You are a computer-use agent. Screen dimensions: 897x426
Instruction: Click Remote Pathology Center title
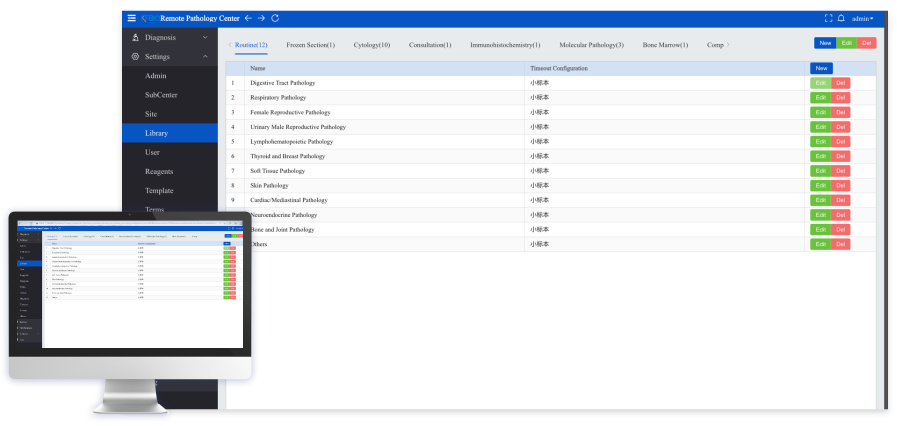click(200, 18)
